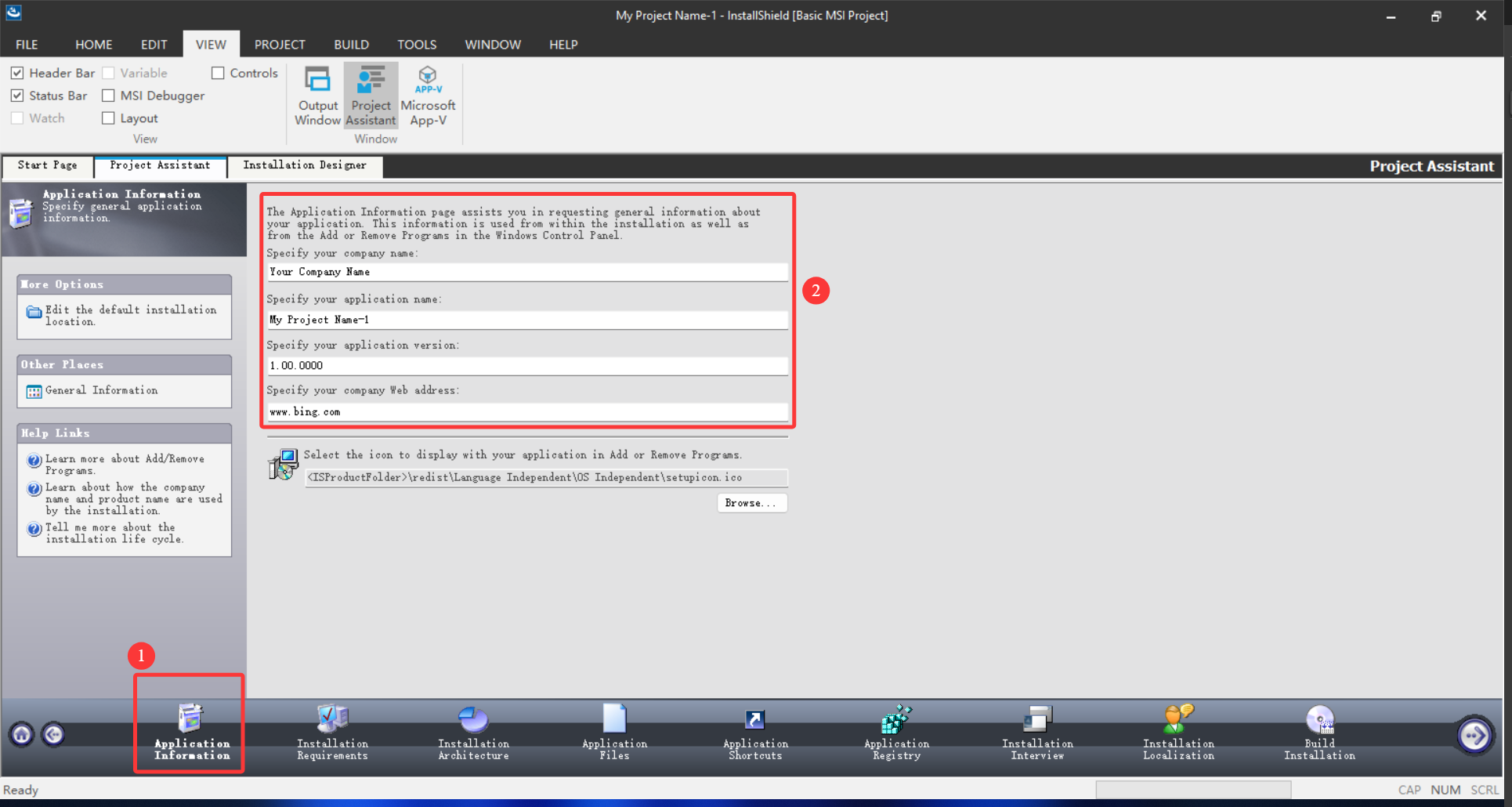Click the folder icon for default installation location
This screenshot has width=1512, height=807.
coord(34,312)
